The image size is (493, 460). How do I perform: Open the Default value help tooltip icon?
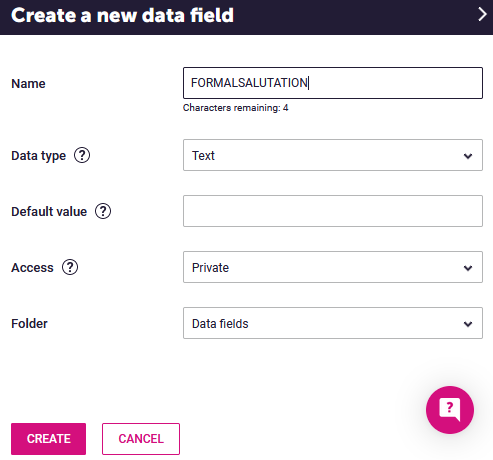pyautogui.click(x=103, y=211)
